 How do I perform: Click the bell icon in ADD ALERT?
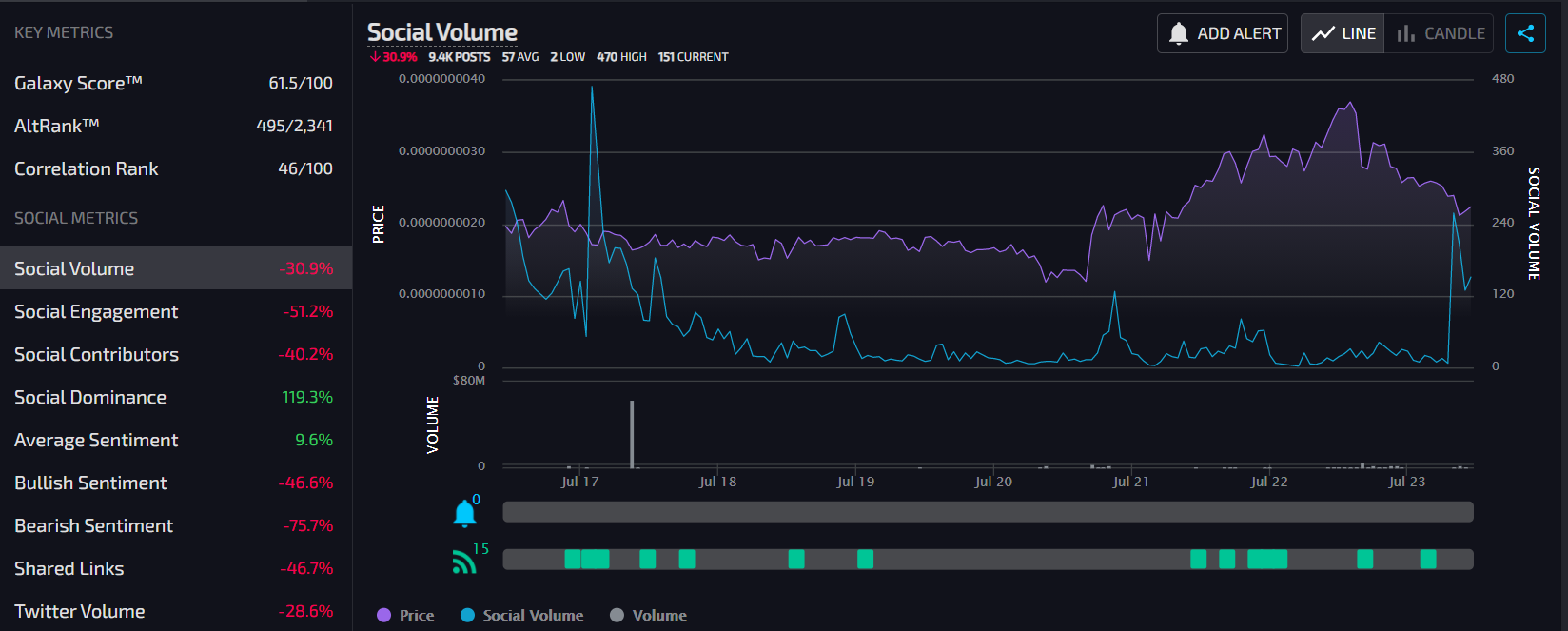click(1179, 33)
